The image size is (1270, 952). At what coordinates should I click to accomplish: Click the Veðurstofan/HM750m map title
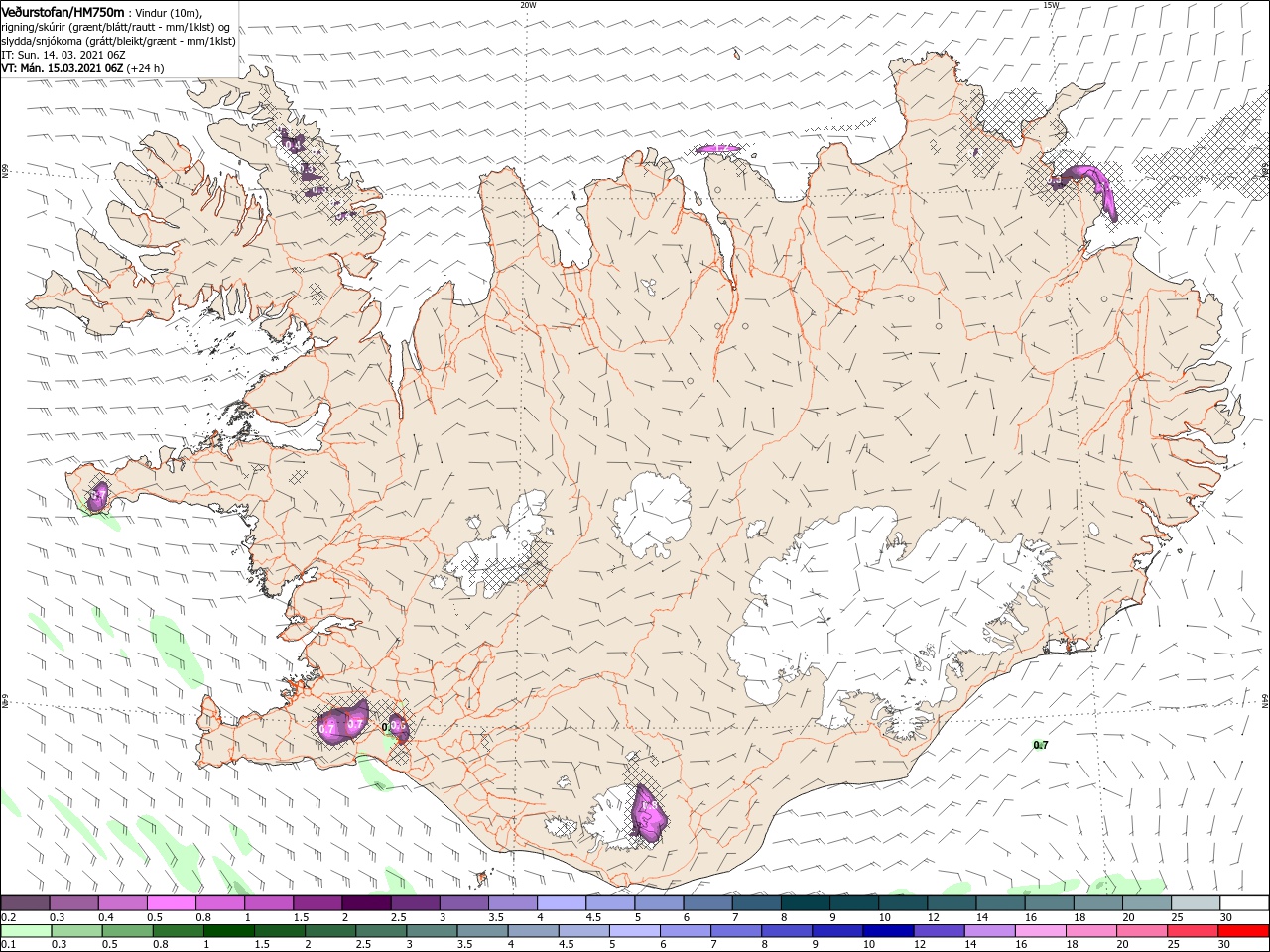click(x=63, y=11)
